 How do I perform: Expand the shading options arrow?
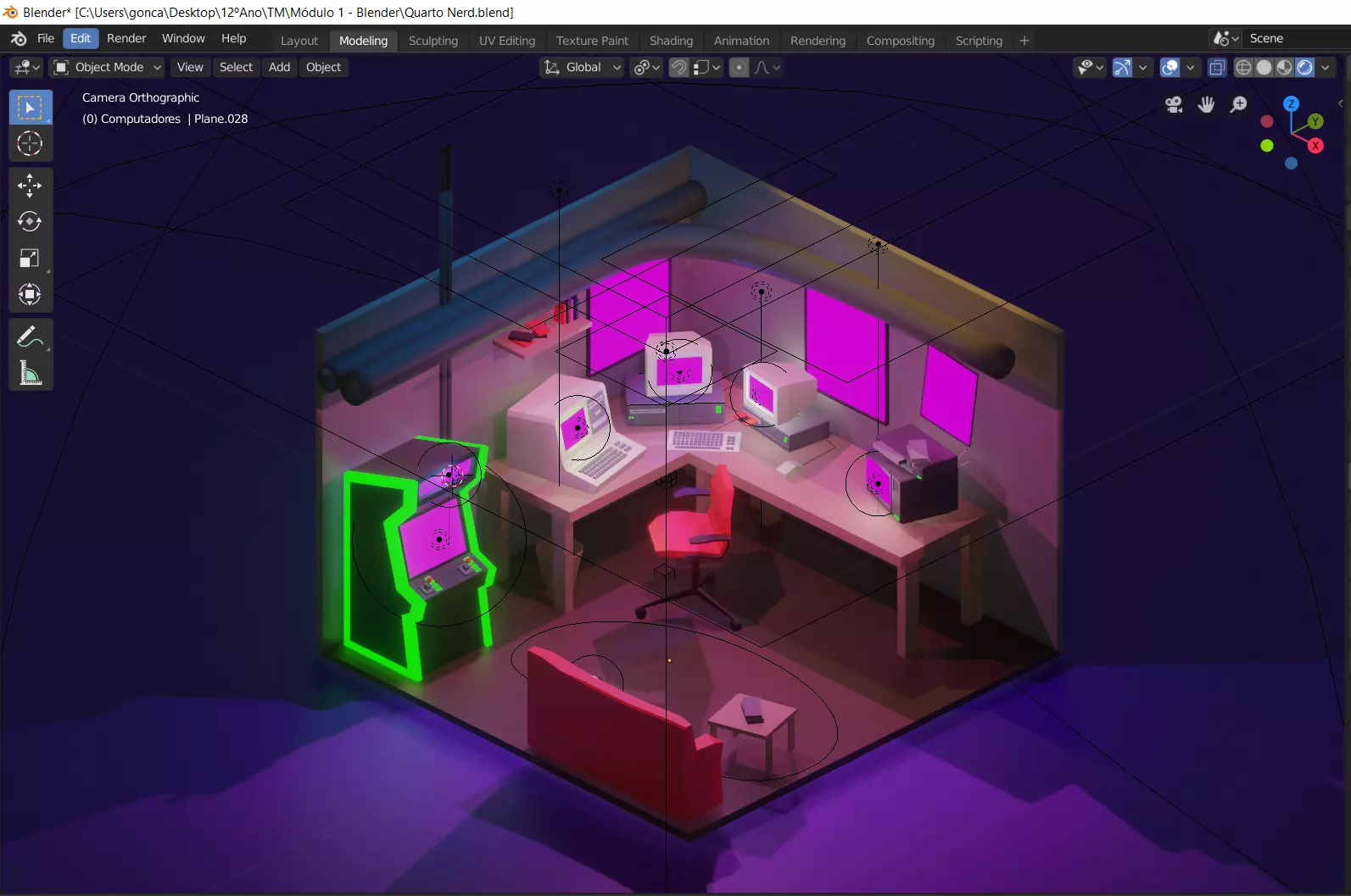[1325, 68]
